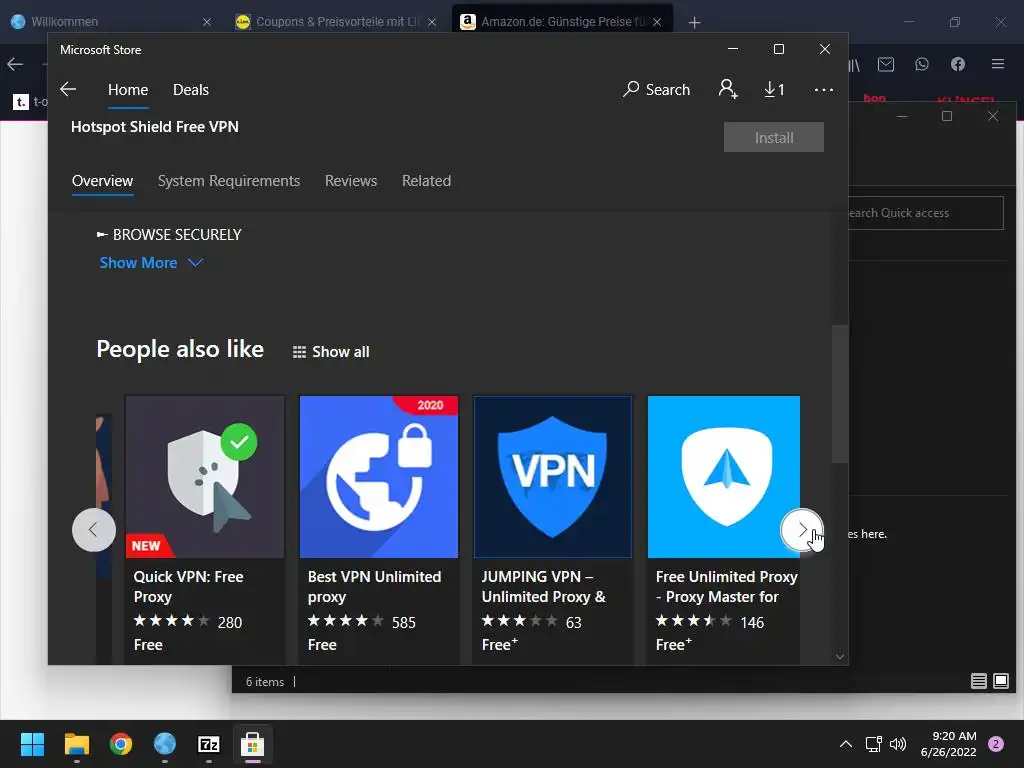Viewport: 1024px width, 768px height.
Task: Open the three-dot more menu in Store
Action: pyautogui.click(x=824, y=89)
